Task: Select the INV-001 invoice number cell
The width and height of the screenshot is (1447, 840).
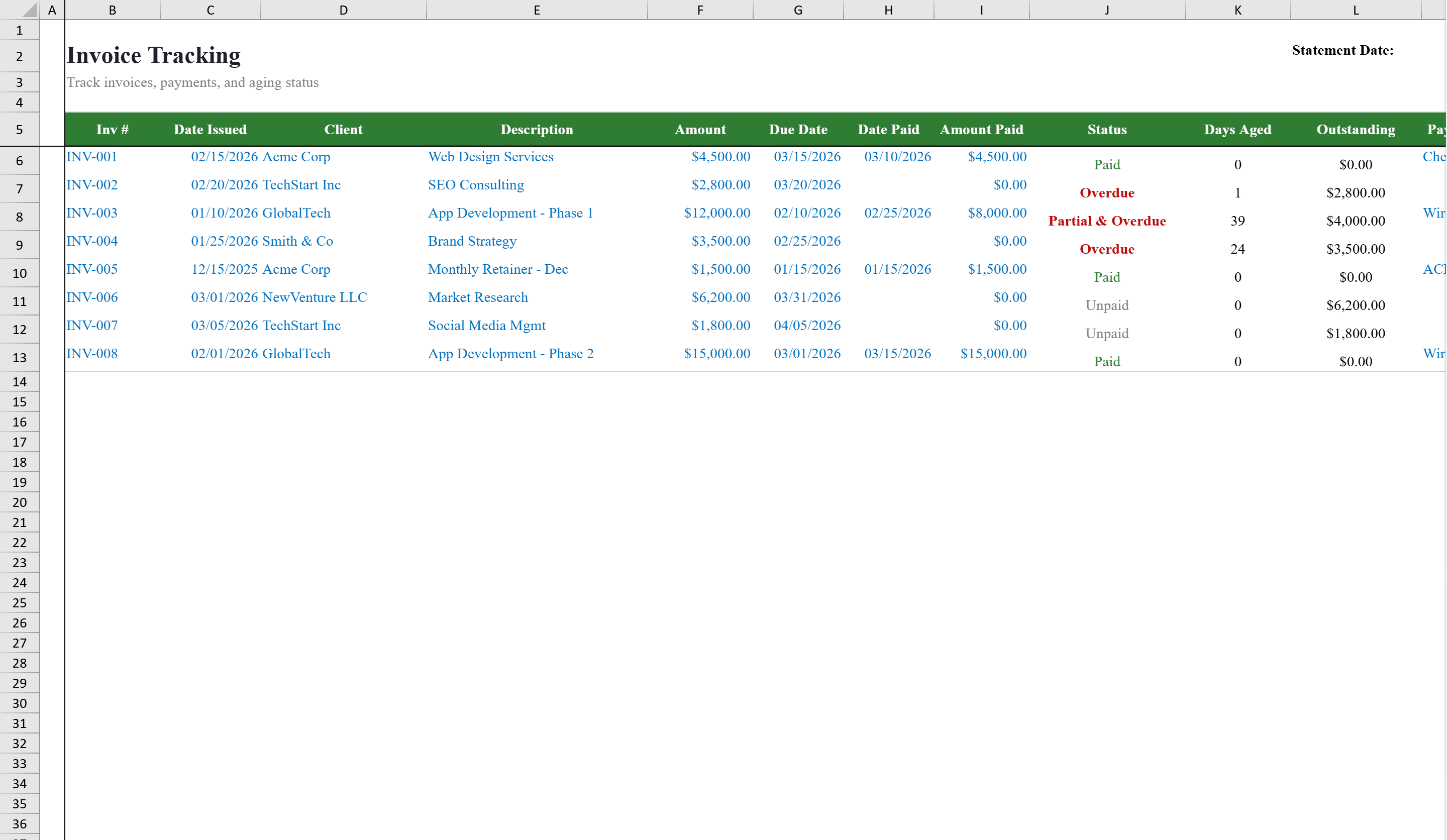Action: 92,156
